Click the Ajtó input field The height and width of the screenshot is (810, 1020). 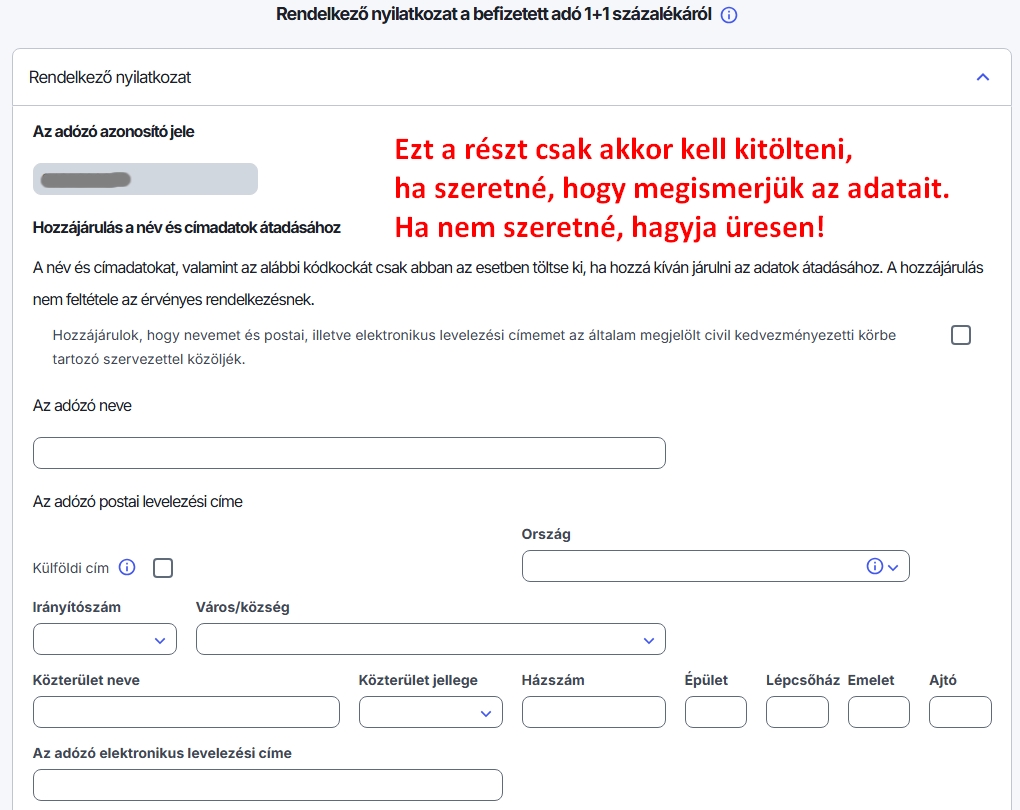(960, 712)
